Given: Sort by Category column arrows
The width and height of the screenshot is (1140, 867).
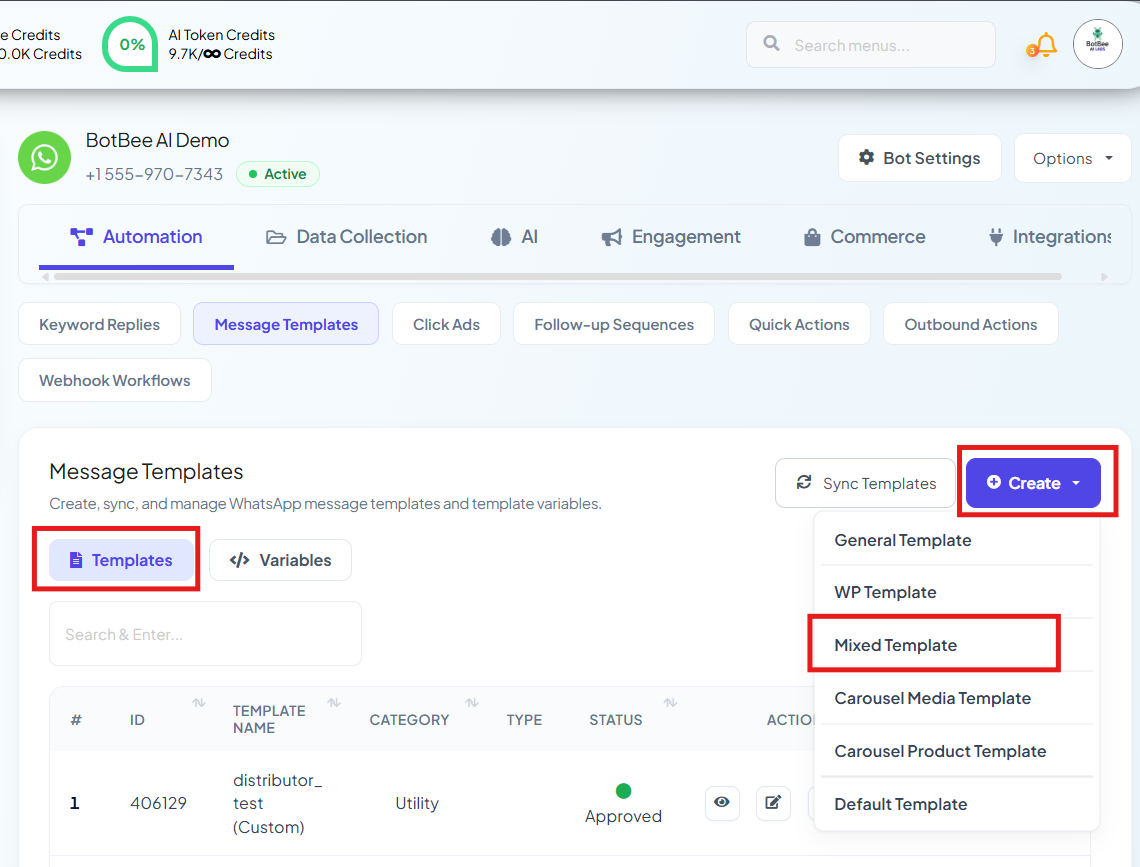Looking at the screenshot, I should point(472,703).
